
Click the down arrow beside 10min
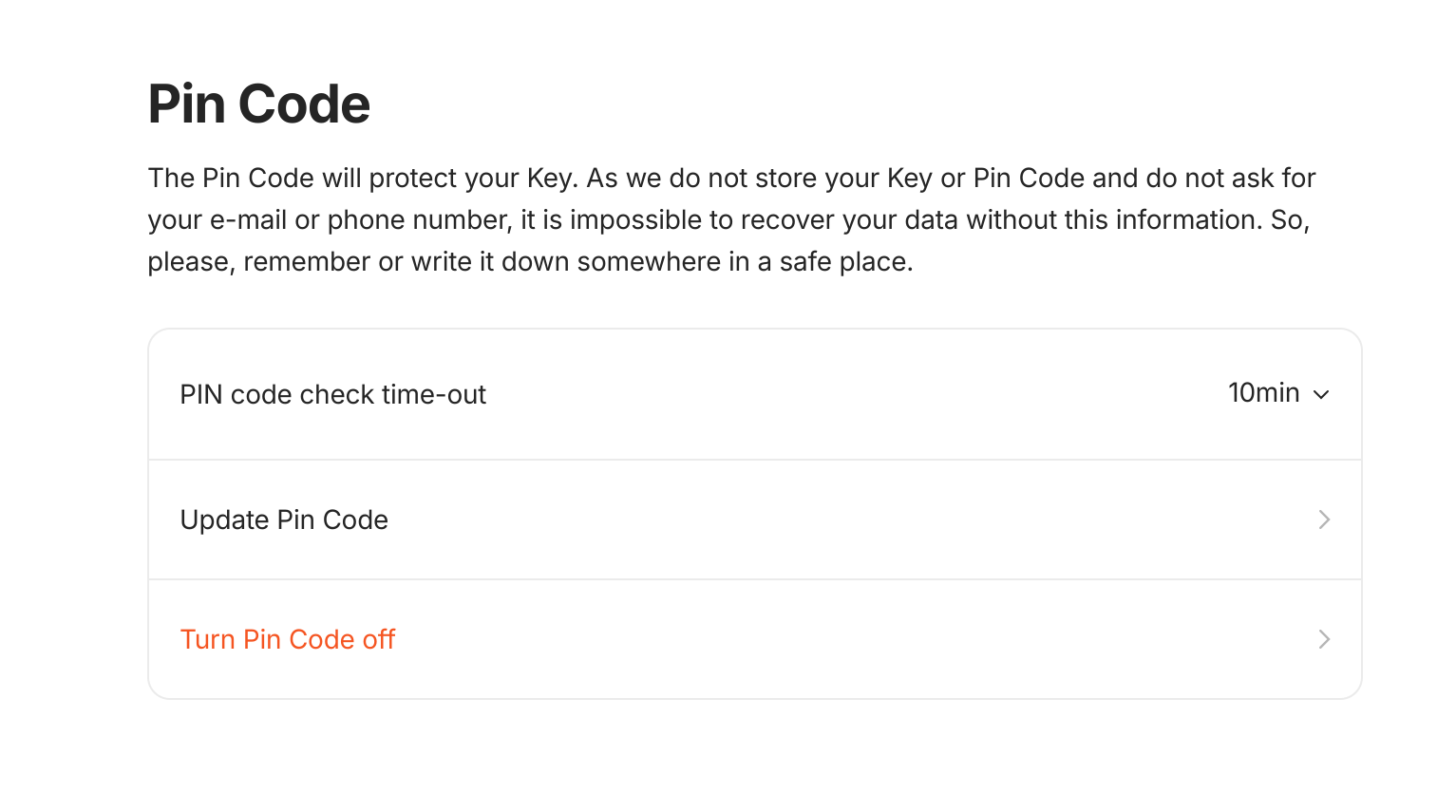[x=1321, y=395]
